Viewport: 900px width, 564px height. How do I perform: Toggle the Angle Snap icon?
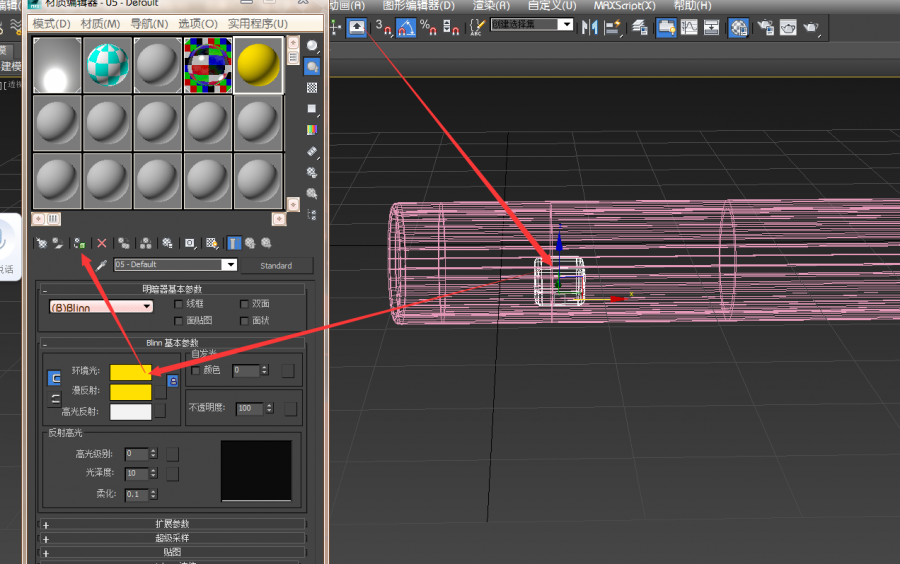406,27
